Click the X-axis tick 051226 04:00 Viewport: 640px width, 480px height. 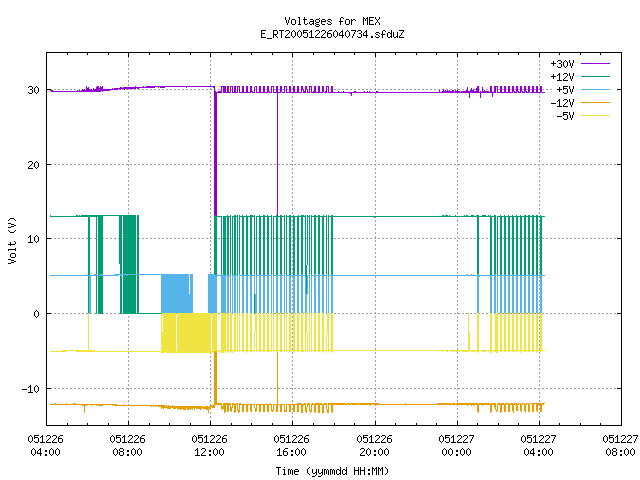click(x=45, y=445)
